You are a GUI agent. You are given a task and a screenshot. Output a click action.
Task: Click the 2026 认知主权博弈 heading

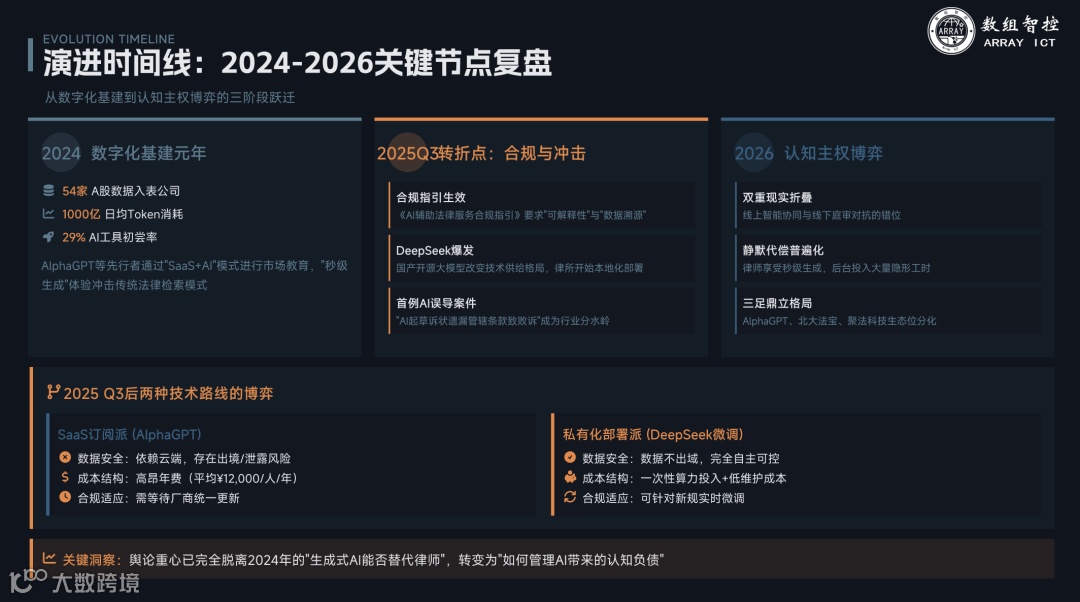pos(809,153)
